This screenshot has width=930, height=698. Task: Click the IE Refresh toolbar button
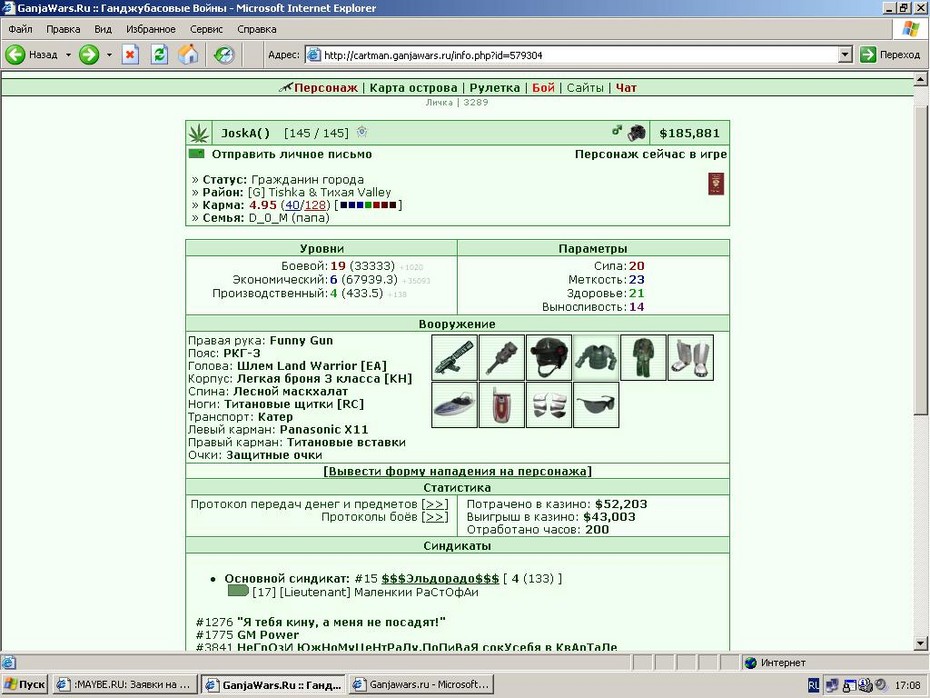coord(159,55)
